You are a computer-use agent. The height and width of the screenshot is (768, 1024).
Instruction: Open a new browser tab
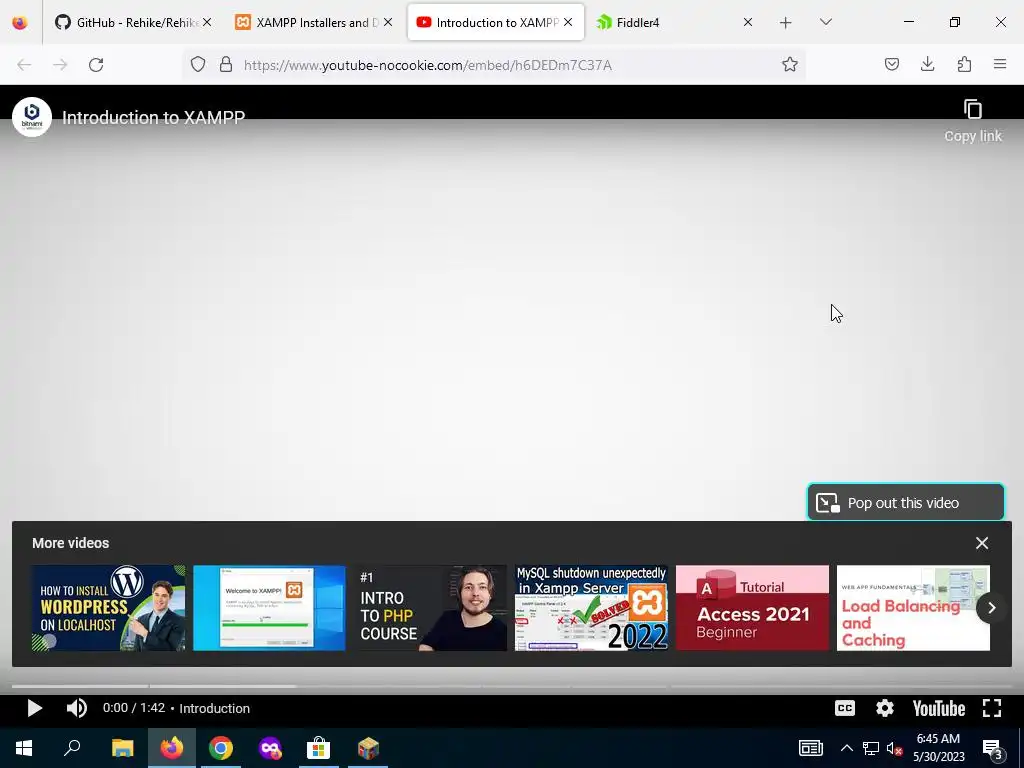click(x=786, y=22)
